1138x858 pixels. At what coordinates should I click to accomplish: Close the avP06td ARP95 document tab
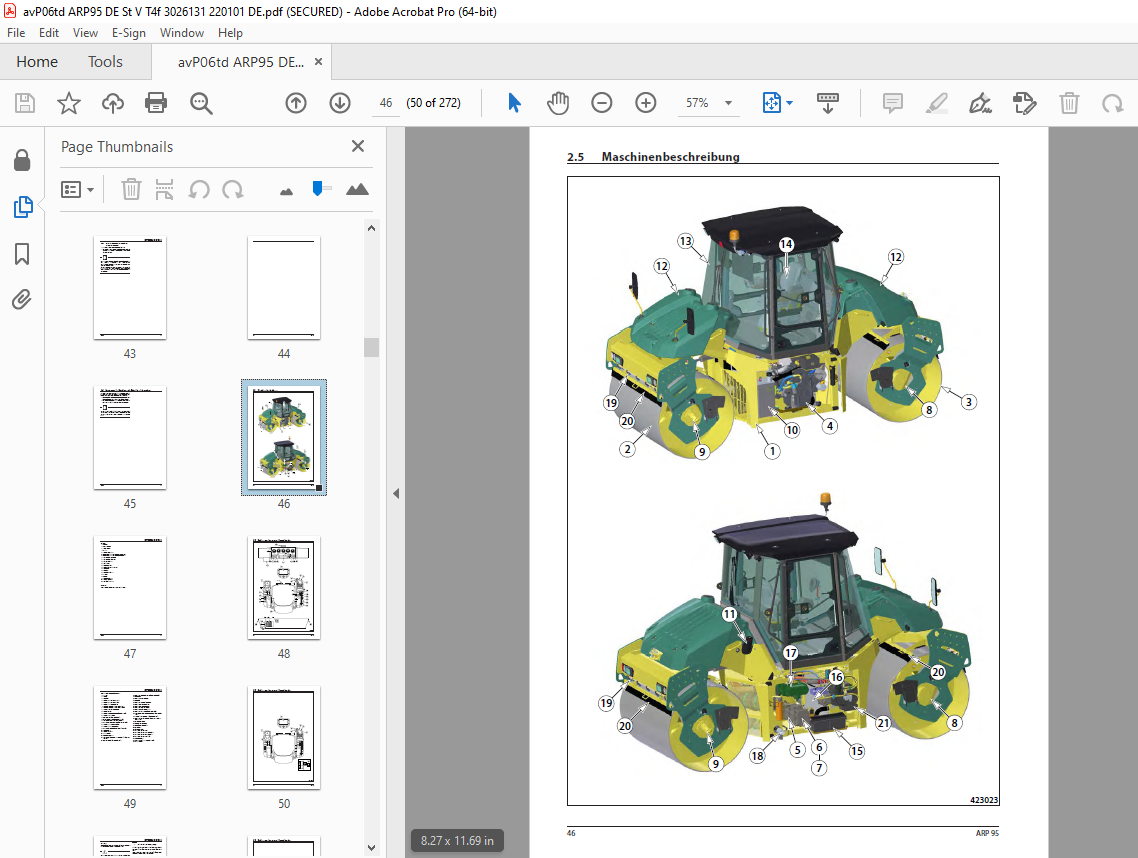[x=318, y=62]
